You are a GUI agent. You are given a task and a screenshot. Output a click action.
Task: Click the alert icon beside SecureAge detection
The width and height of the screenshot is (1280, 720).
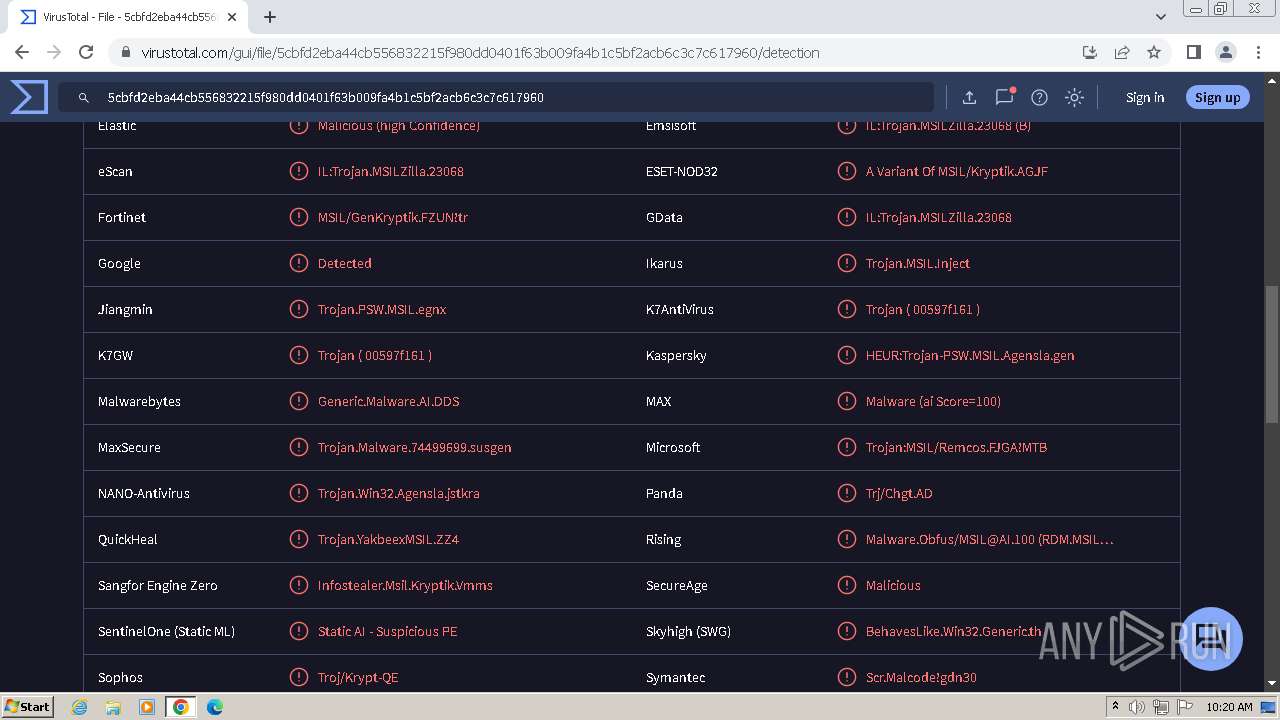pyautogui.click(x=846, y=585)
